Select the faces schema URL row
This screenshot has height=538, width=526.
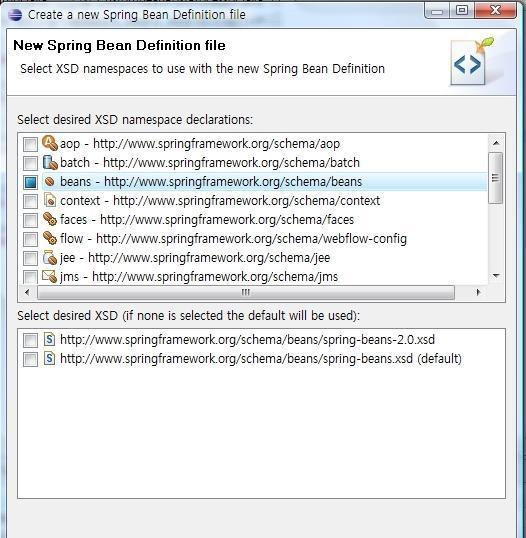pyautogui.click(x=207, y=219)
